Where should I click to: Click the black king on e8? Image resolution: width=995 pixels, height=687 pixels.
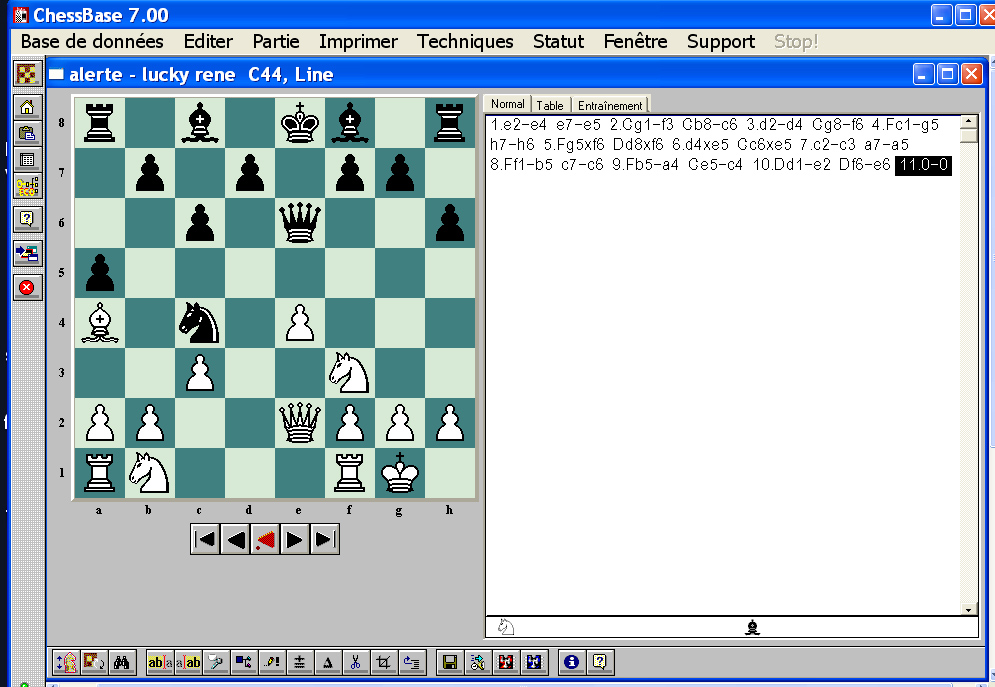pos(300,122)
